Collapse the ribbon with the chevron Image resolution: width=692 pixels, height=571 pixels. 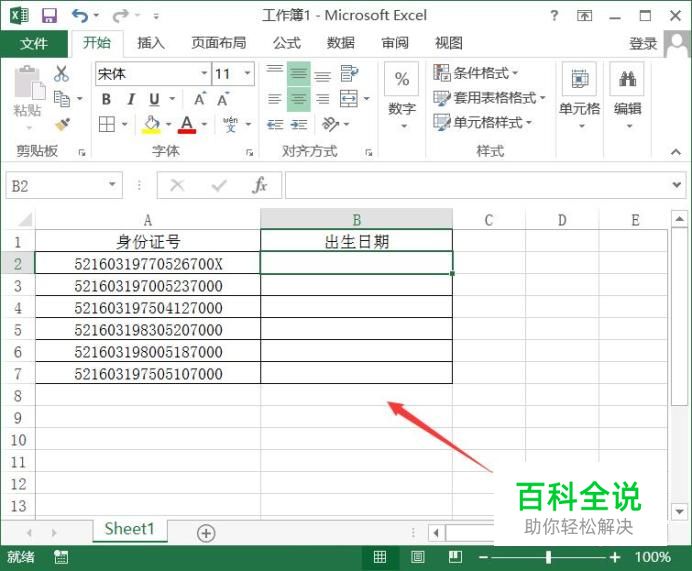(676, 152)
